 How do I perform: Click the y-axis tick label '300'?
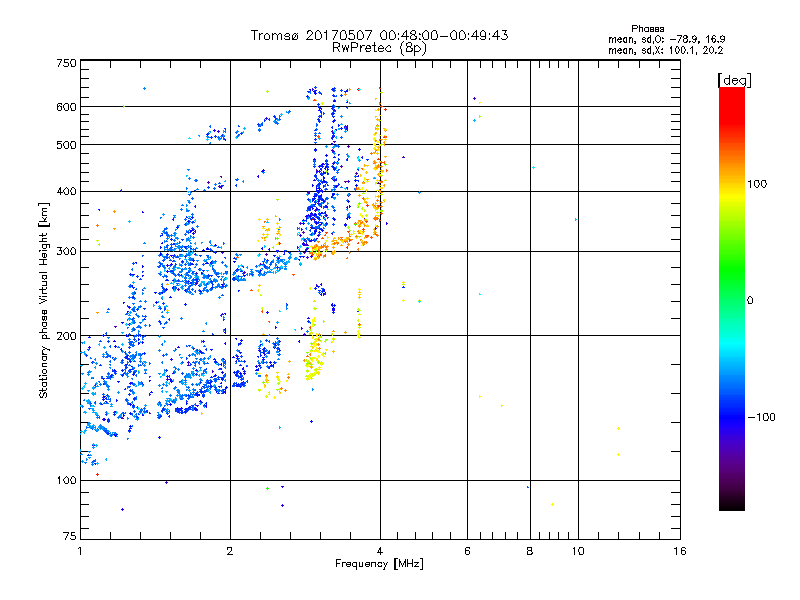(x=67, y=252)
